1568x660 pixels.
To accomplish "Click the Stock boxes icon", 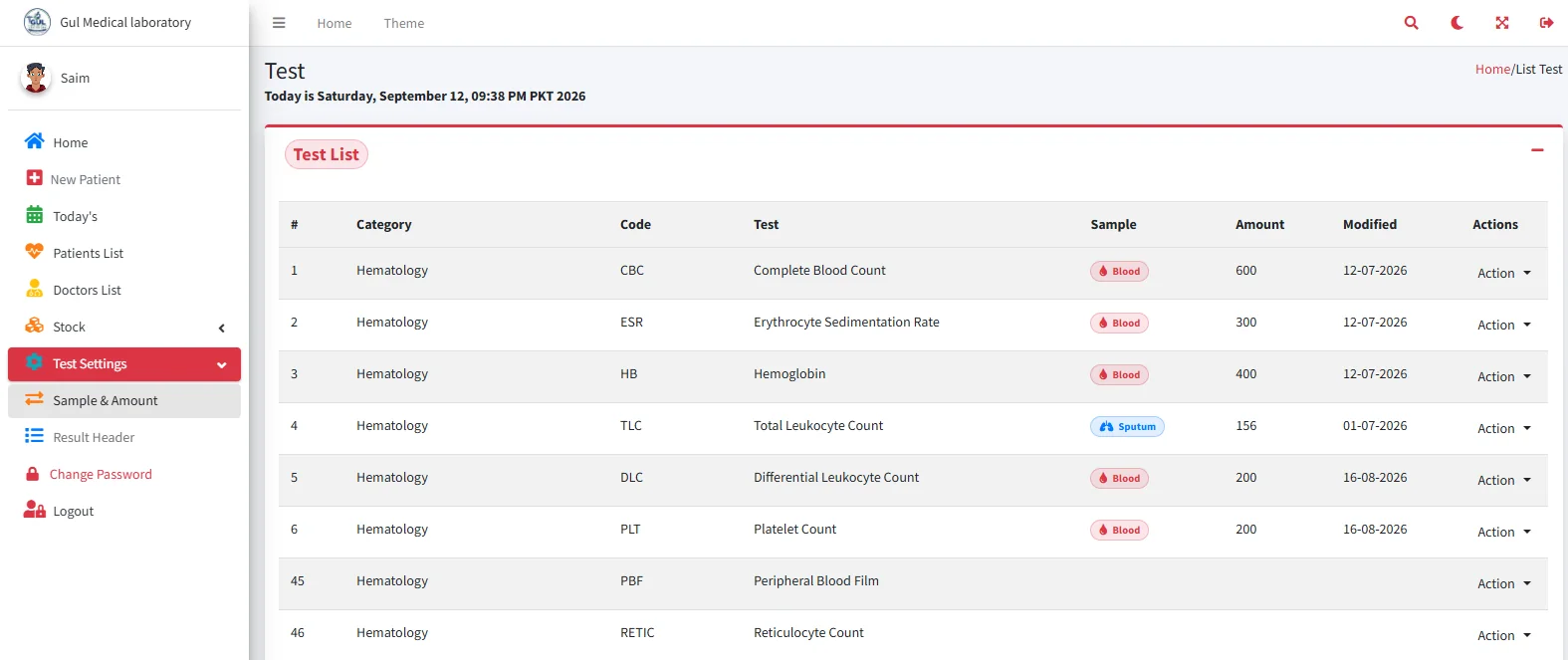I will 35,326.
